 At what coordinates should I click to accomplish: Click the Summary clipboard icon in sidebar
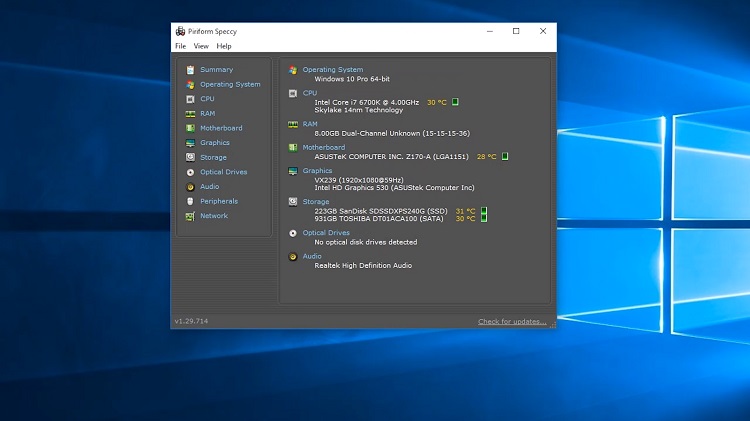[190, 70]
